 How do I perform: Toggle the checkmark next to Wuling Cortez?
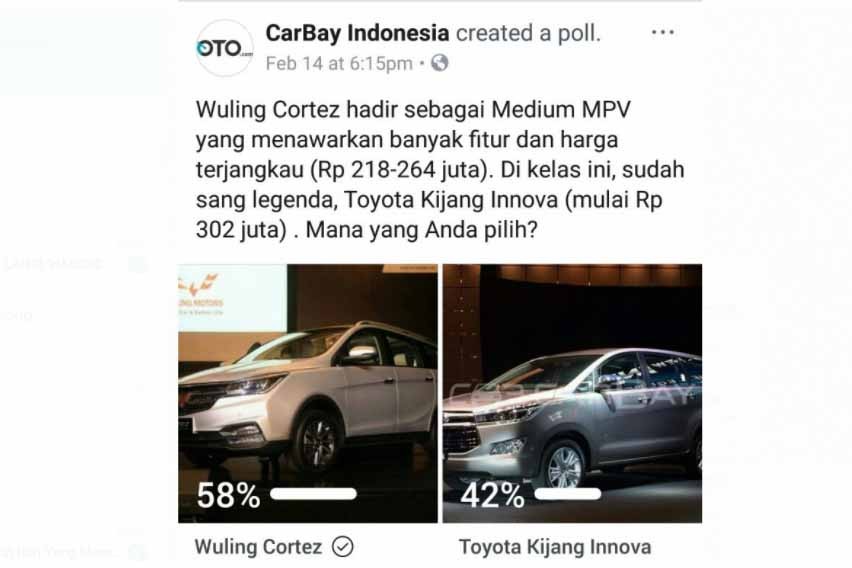click(342, 547)
